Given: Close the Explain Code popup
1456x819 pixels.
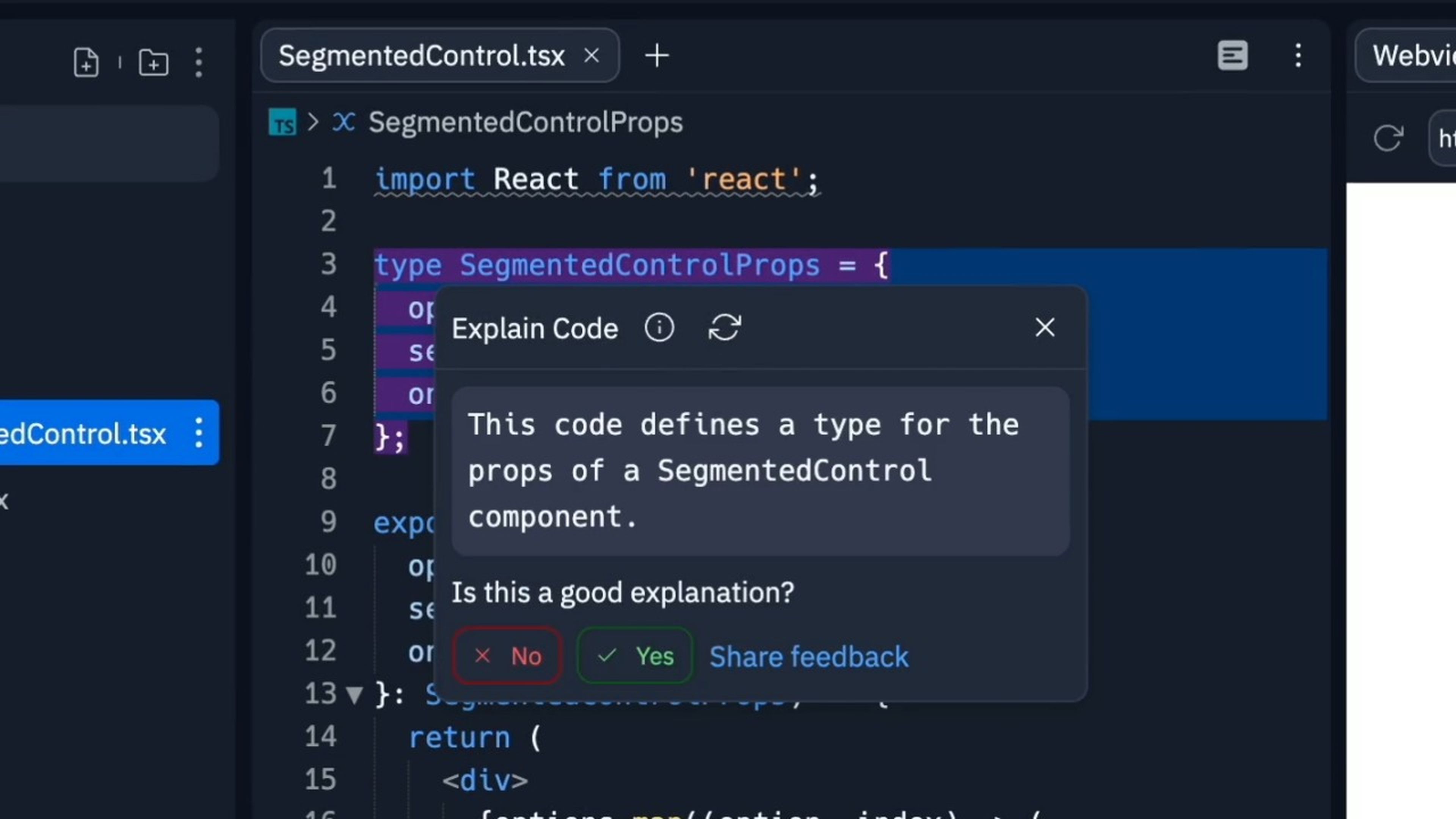Looking at the screenshot, I should point(1045,327).
